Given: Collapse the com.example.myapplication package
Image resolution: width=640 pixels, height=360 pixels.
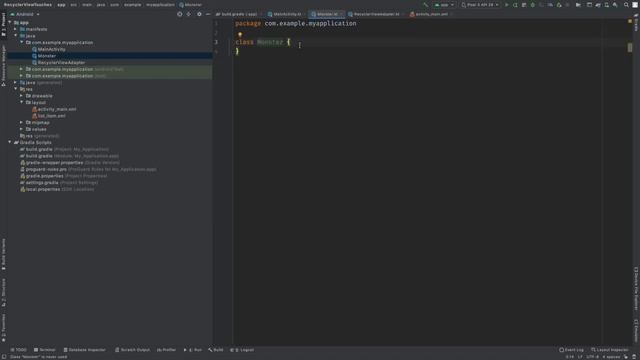Looking at the screenshot, I should tap(22, 42).
